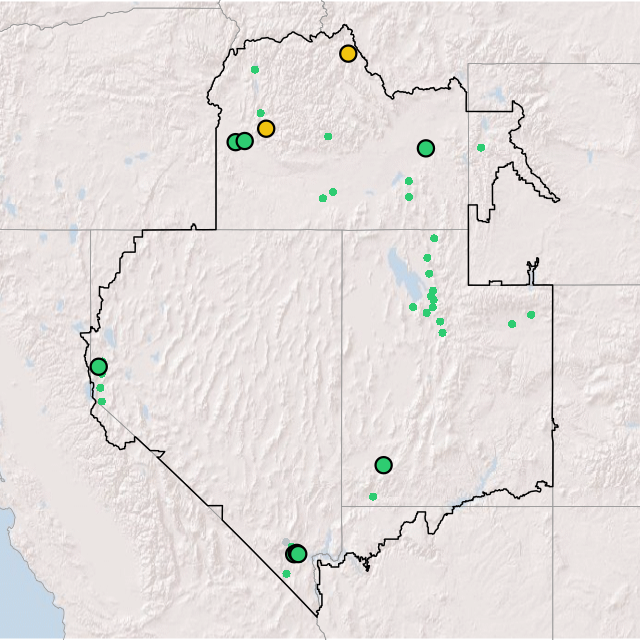Click the yellow marker on the northern boundary
640x640 pixels.
(348, 53)
